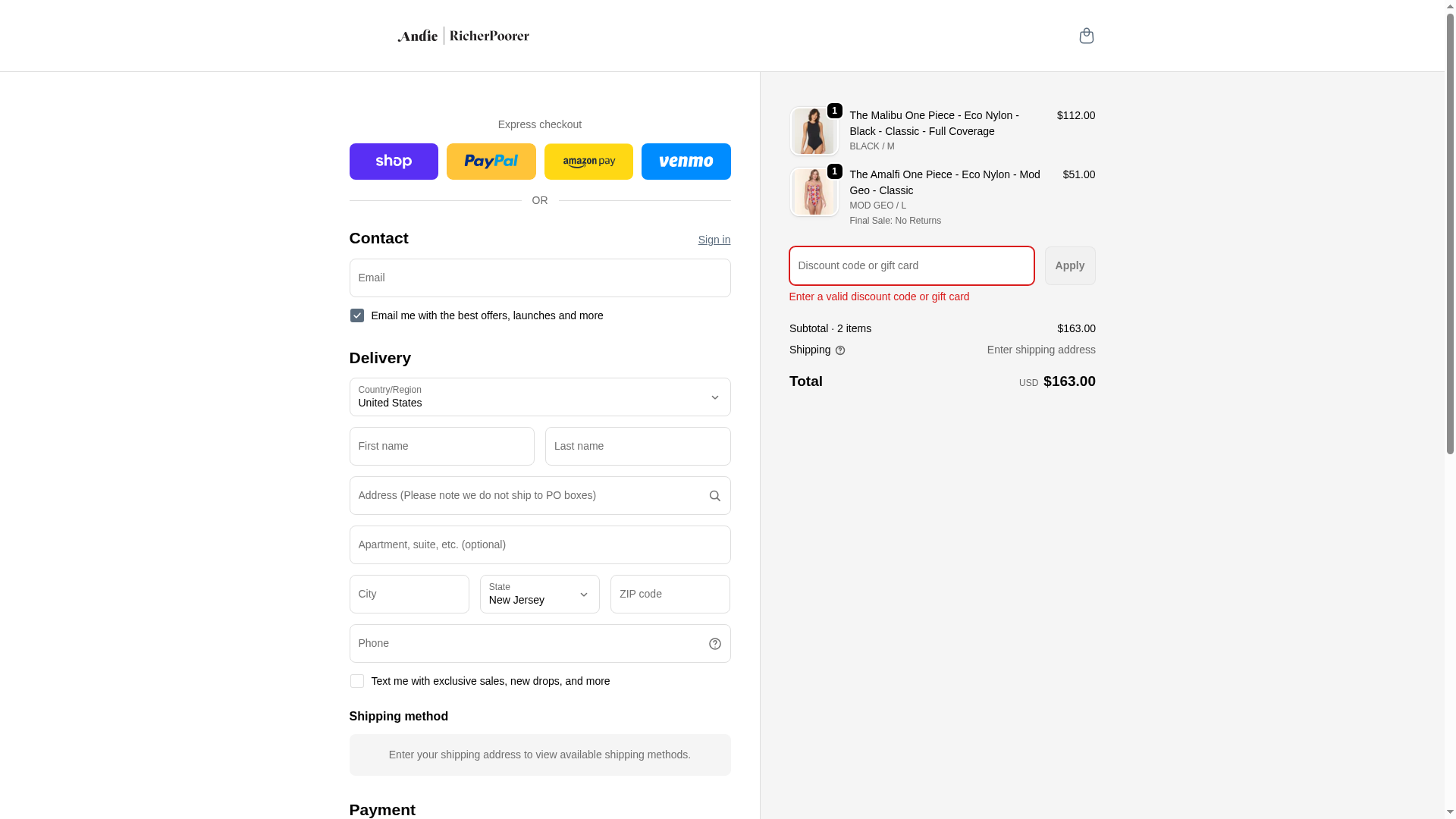1456x819 pixels.
Task: Open the Country/Region dropdown
Action: pos(539,397)
